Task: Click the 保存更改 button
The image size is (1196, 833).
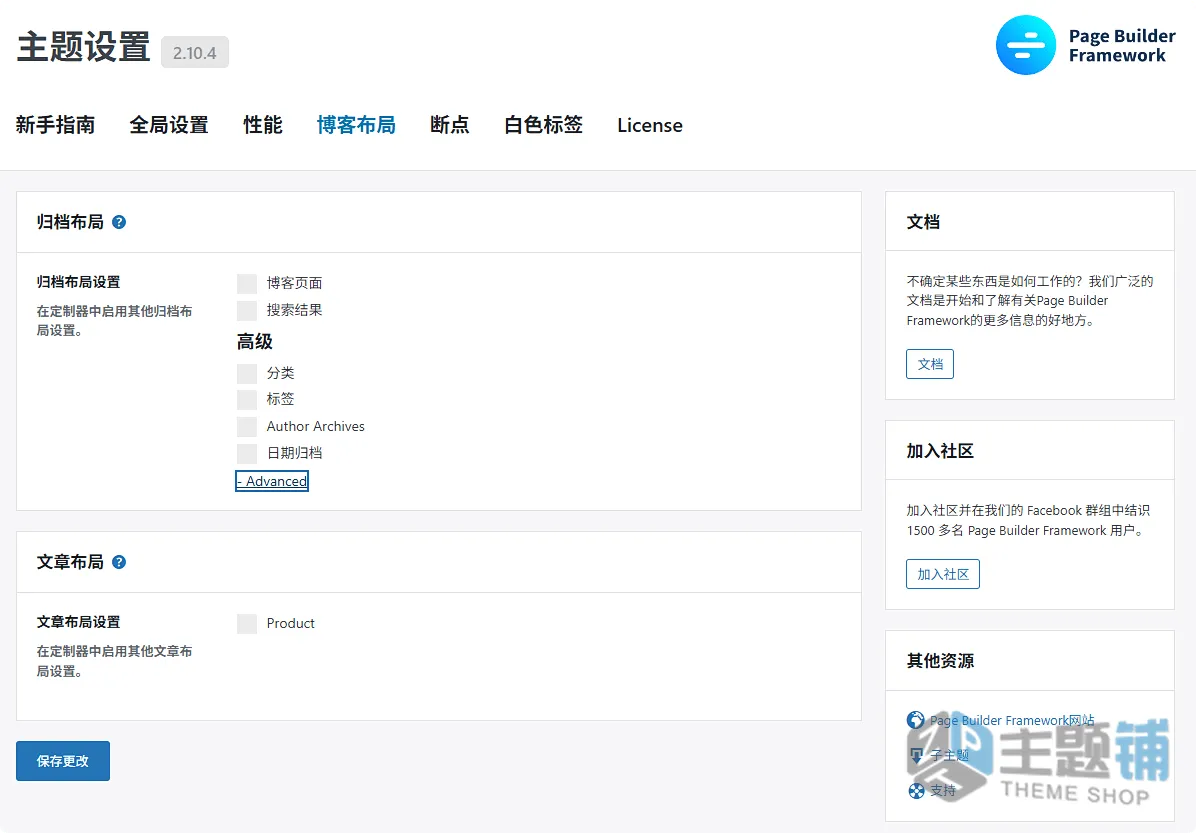Action: pos(63,761)
